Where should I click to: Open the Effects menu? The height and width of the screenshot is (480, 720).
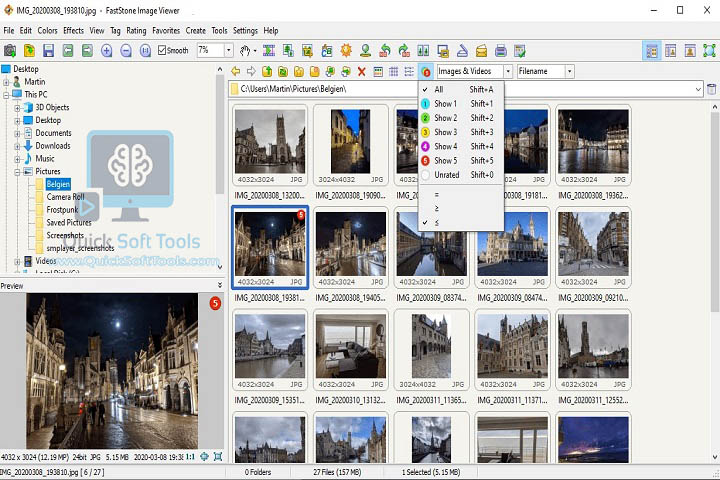[x=73, y=30]
